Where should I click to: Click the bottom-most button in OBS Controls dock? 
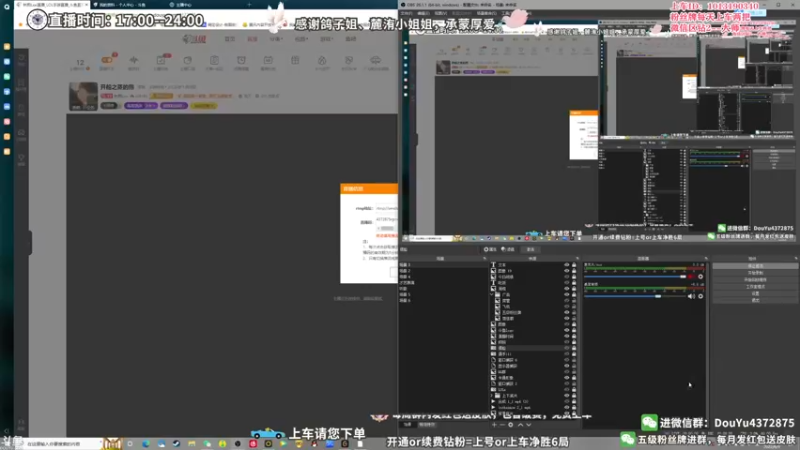pos(755,301)
